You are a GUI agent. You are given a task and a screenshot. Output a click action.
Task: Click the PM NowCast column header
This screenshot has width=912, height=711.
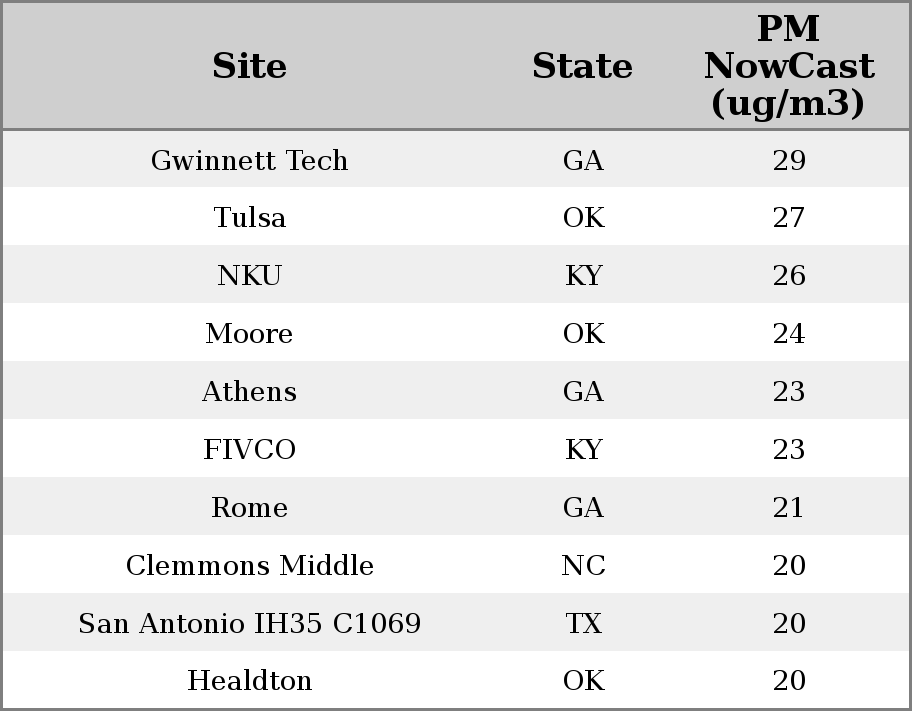(789, 66)
